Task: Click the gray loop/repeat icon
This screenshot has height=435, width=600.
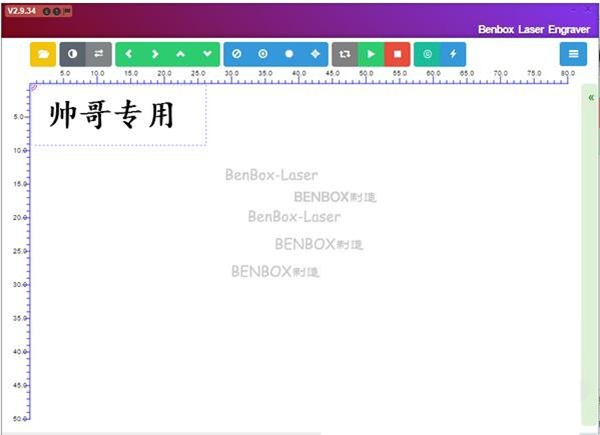Action: [x=345, y=54]
